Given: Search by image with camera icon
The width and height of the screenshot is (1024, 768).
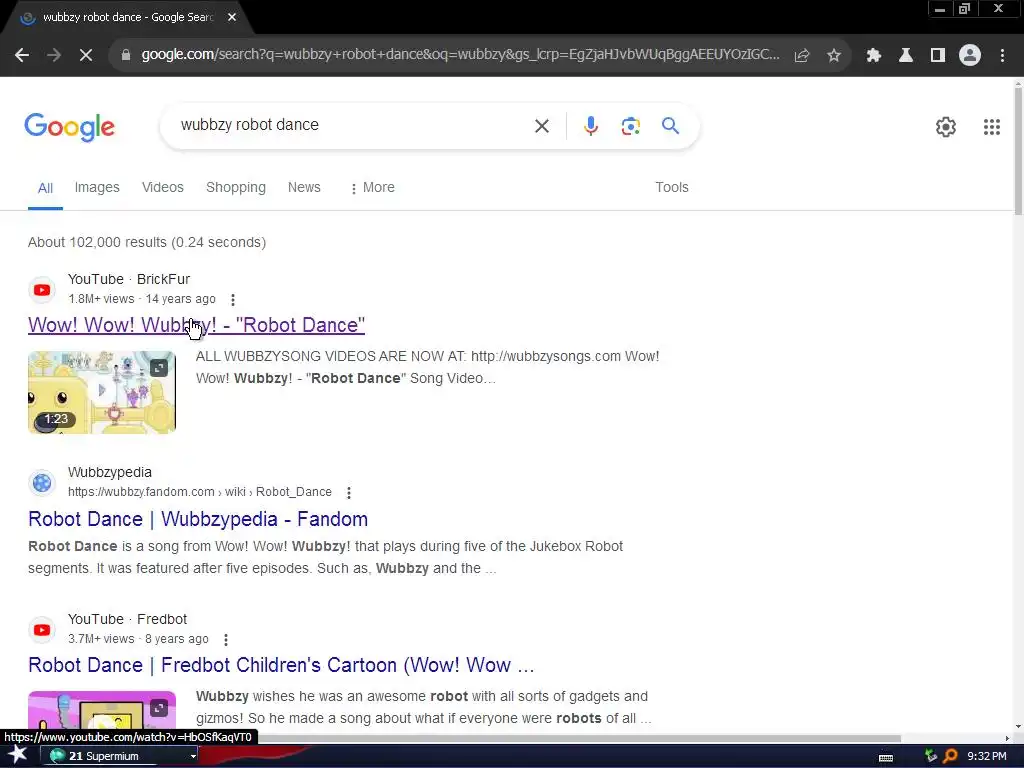Looking at the screenshot, I should (x=630, y=126).
